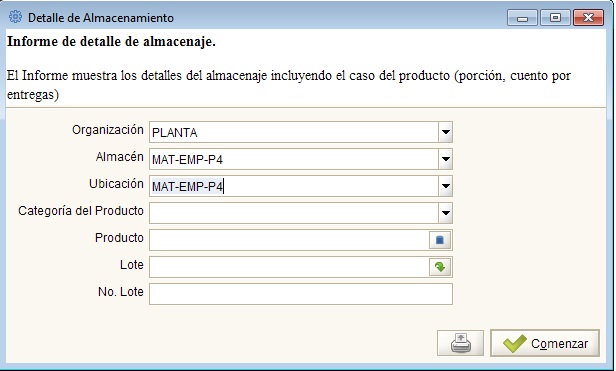The height and width of the screenshot is (371, 616).
Task: Click inside the Producto text field
Action: tap(289, 240)
